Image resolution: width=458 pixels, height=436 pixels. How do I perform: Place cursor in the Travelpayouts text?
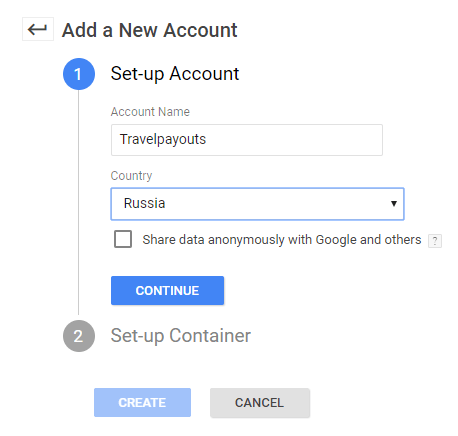click(163, 139)
